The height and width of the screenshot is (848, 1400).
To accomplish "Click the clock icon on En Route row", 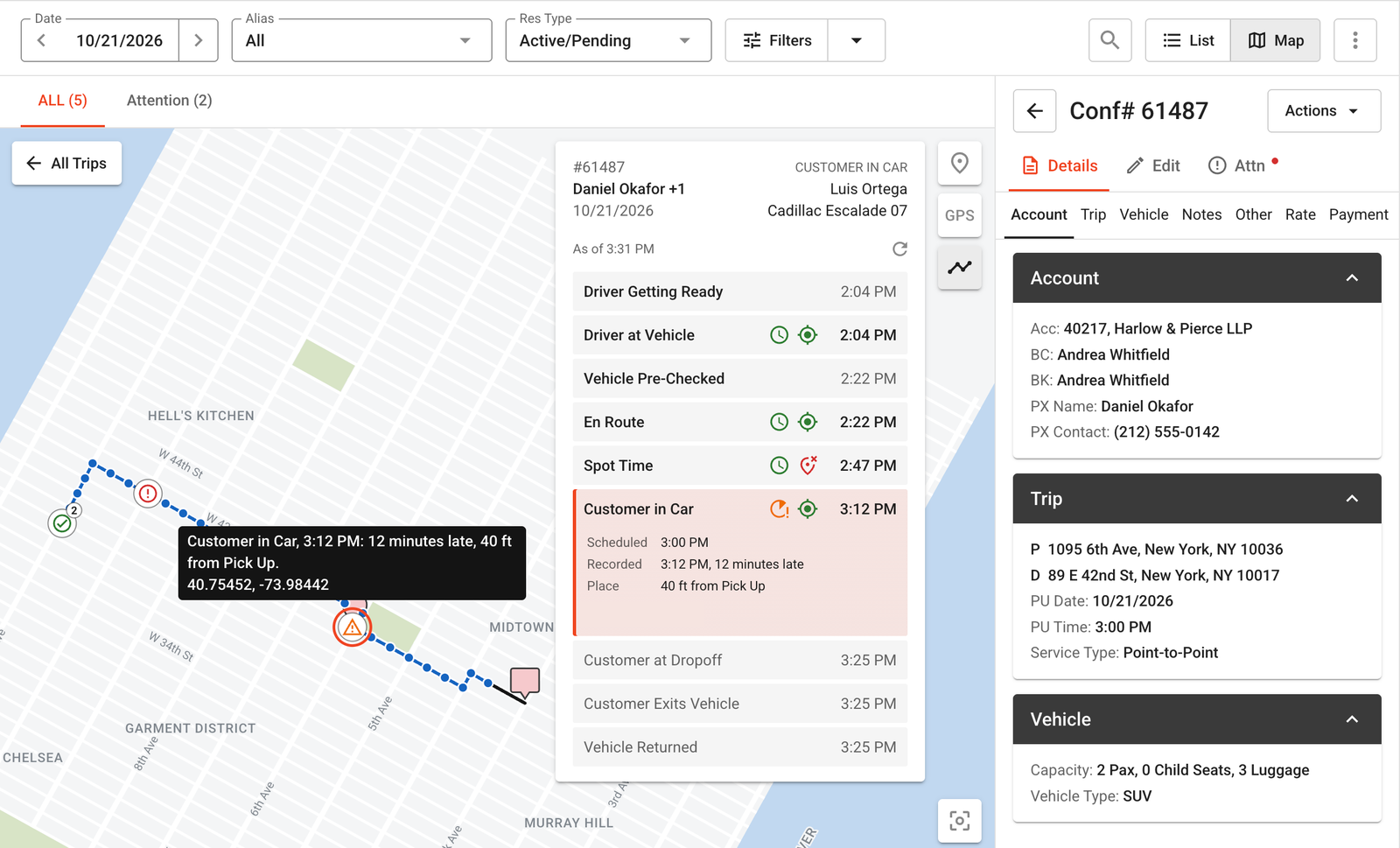I will (779, 422).
